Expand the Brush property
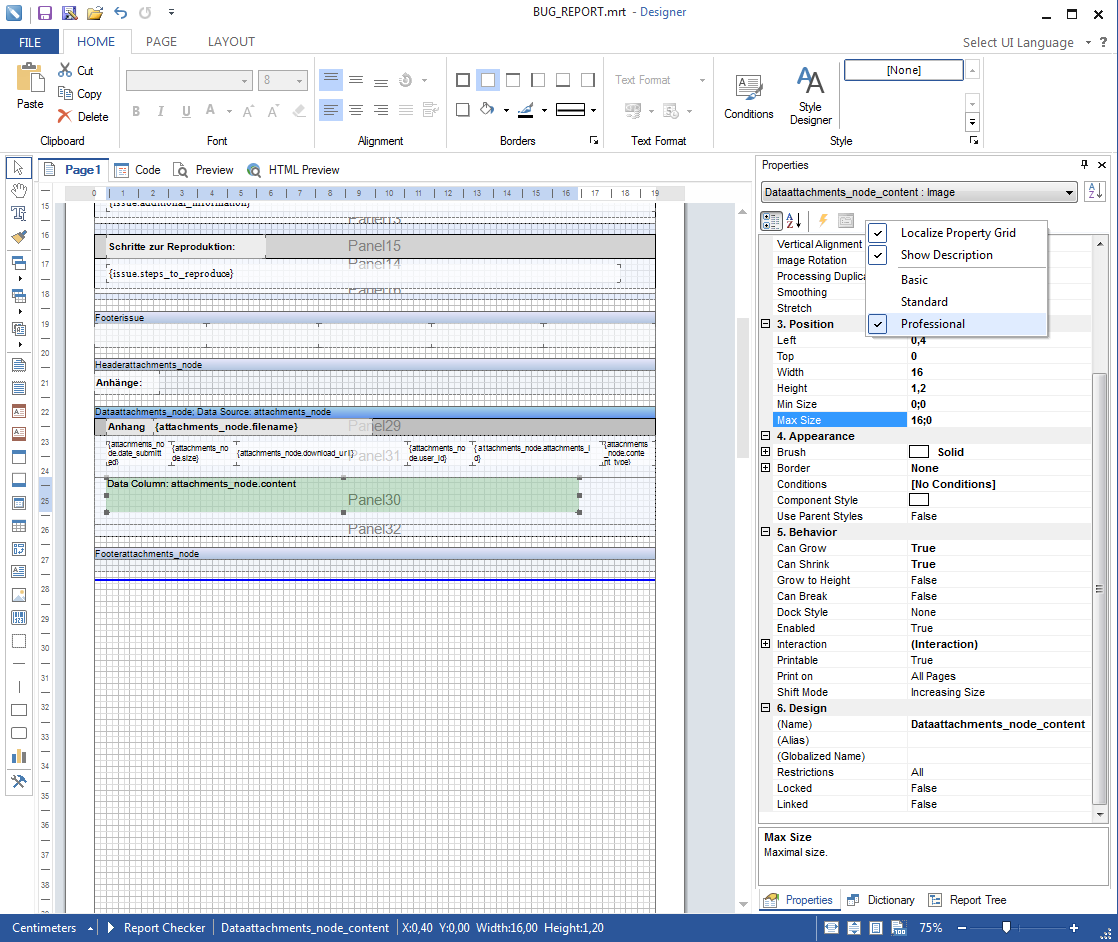Viewport: 1118px width, 942px height. coord(766,451)
